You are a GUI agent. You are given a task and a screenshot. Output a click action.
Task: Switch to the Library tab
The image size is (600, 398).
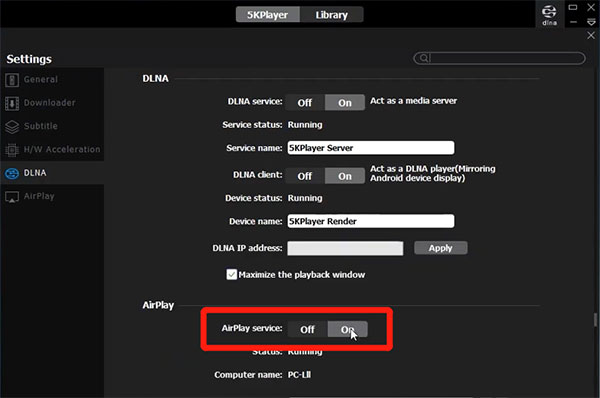point(331,15)
